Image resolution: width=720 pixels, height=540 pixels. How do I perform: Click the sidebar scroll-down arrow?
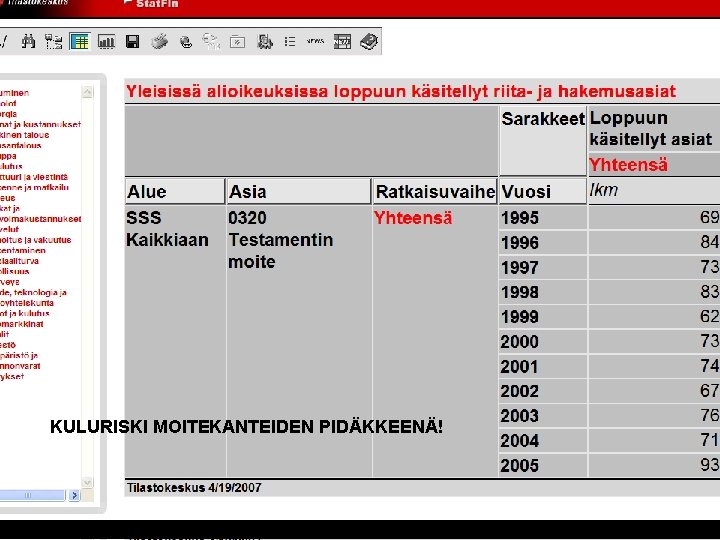point(87,482)
